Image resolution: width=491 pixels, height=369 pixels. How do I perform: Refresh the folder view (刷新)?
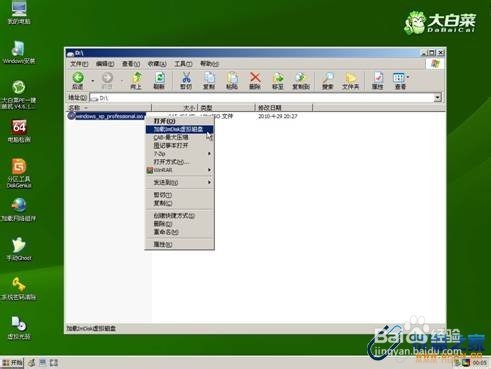[x=159, y=81]
